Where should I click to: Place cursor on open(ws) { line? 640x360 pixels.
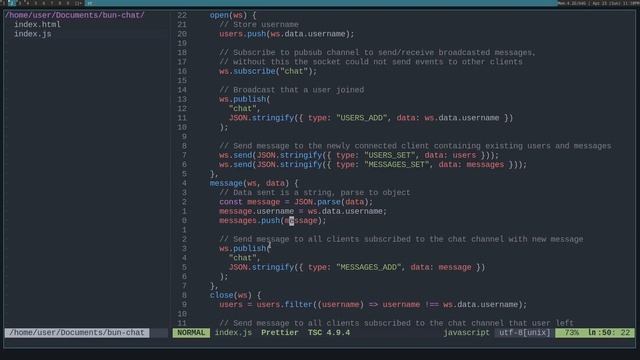click(x=233, y=16)
